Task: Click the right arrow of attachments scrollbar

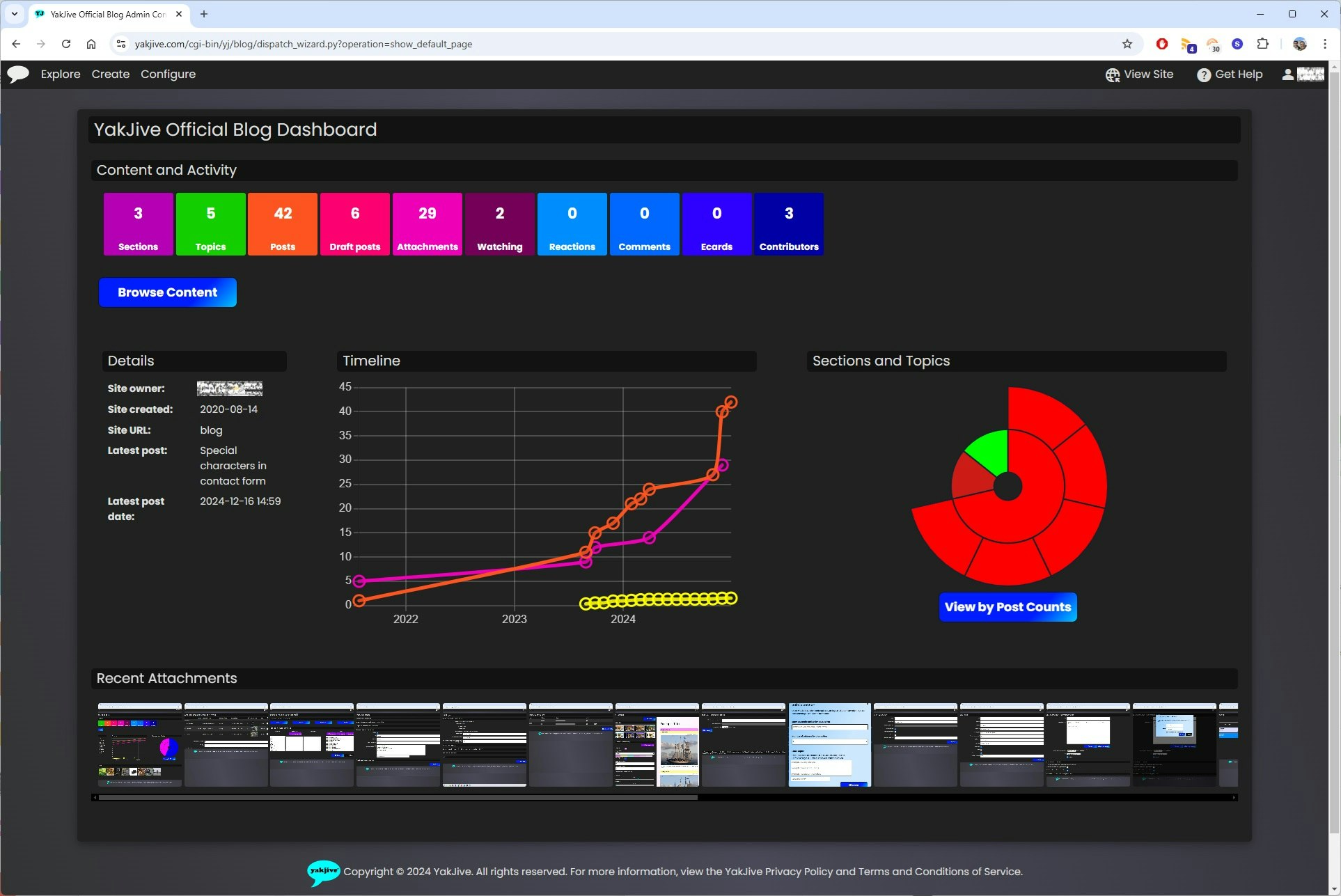Action: (1234, 798)
